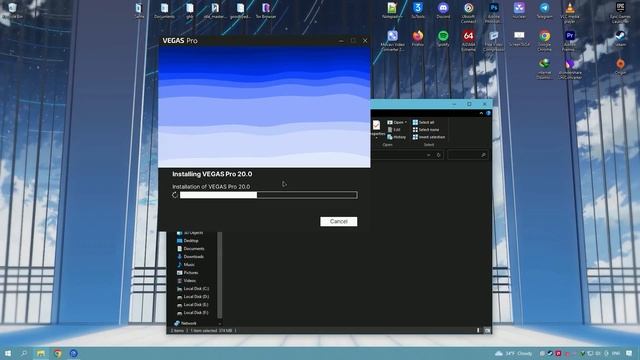This screenshot has width=640, height=360.
Task: Launch Telegram from the desktop
Action: pos(544,10)
